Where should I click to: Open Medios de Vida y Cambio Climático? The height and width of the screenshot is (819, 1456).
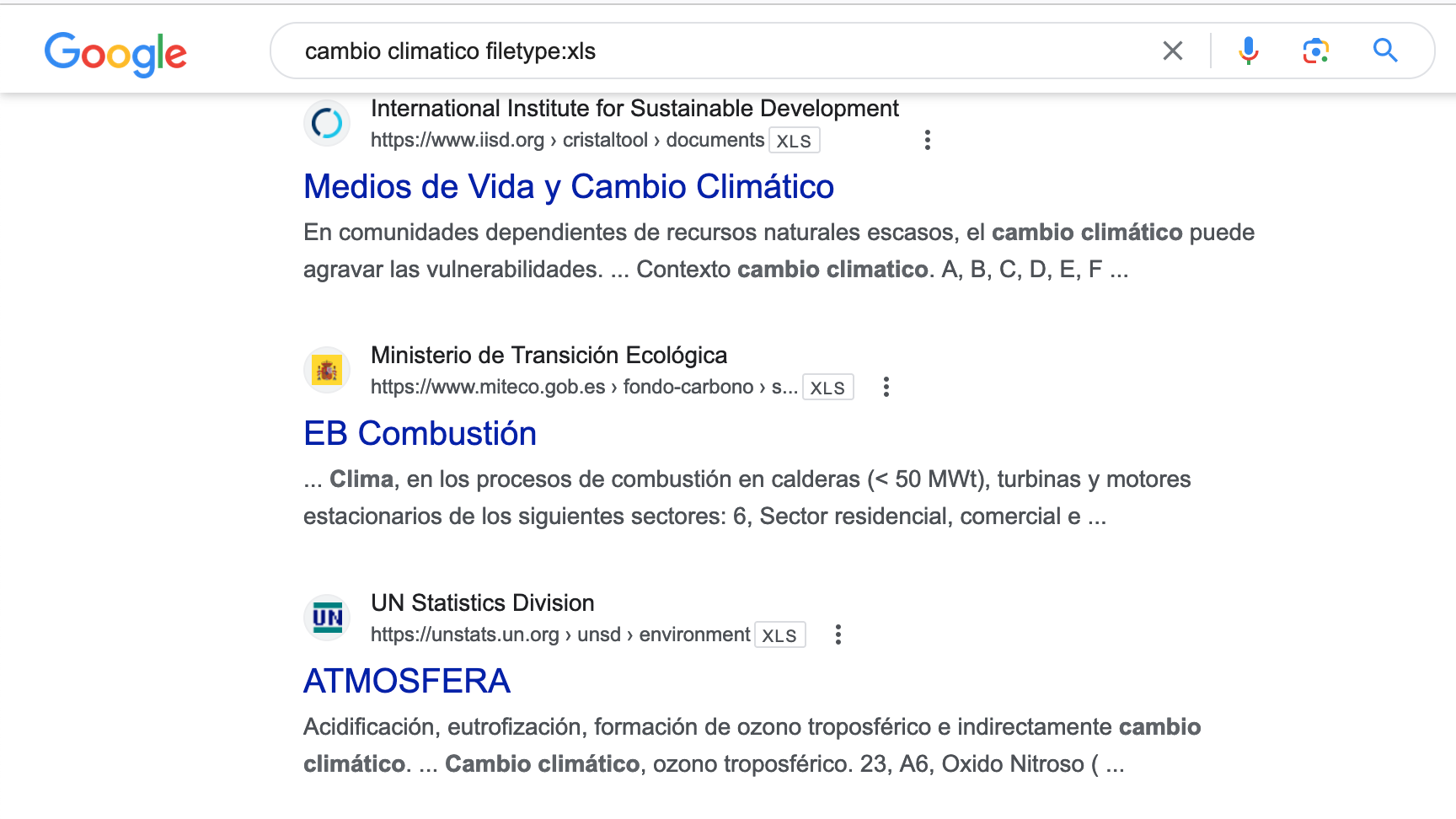coord(569,187)
